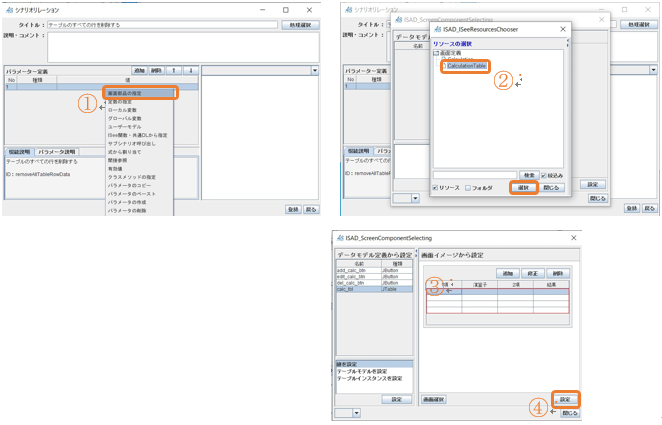
Task: Choose パラメータの削除 from the context menu
Action: click(x=139, y=211)
